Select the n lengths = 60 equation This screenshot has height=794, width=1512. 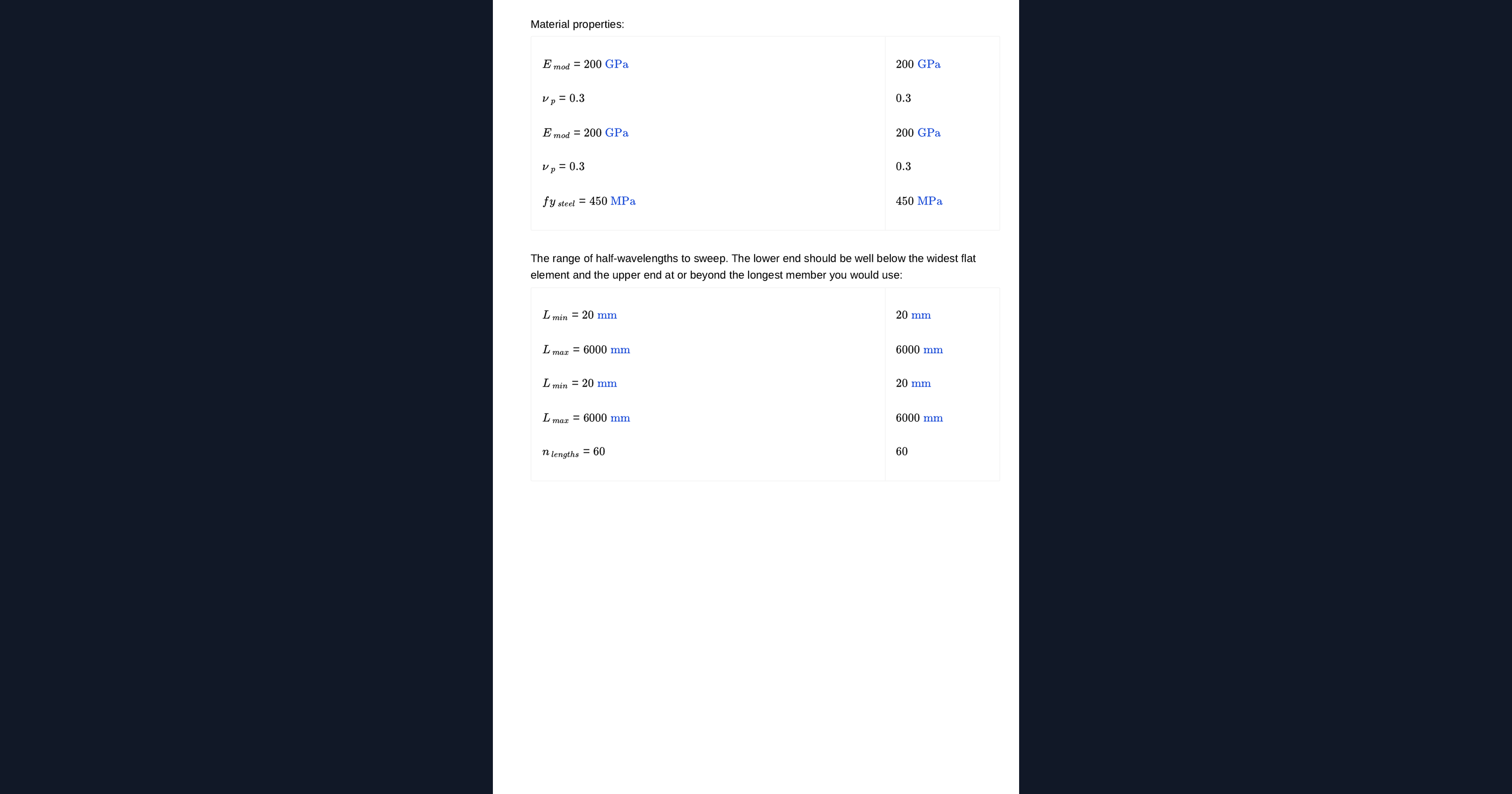click(573, 452)
